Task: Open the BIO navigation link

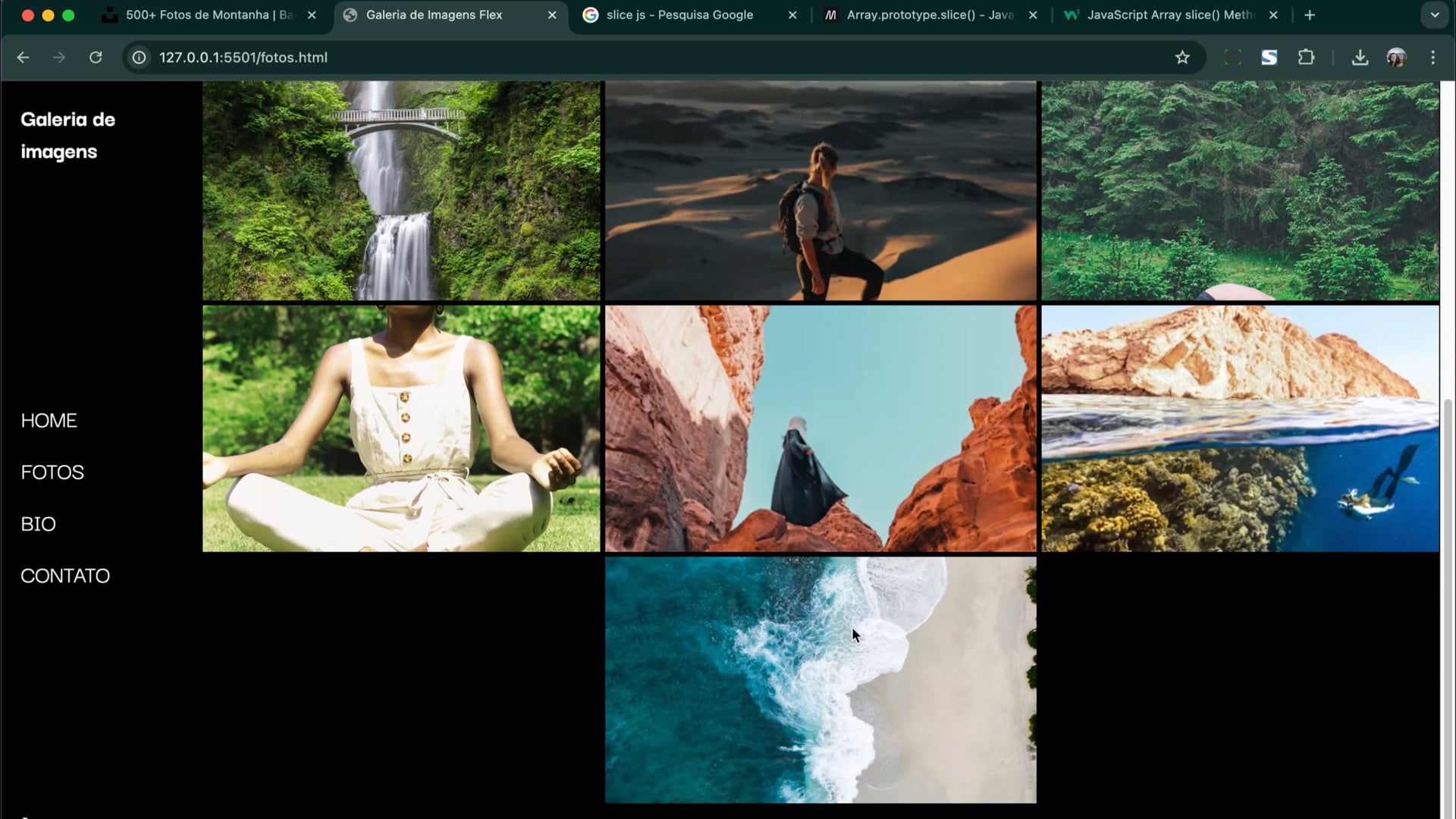Action: pyautogui.click(x=38, y=524)
